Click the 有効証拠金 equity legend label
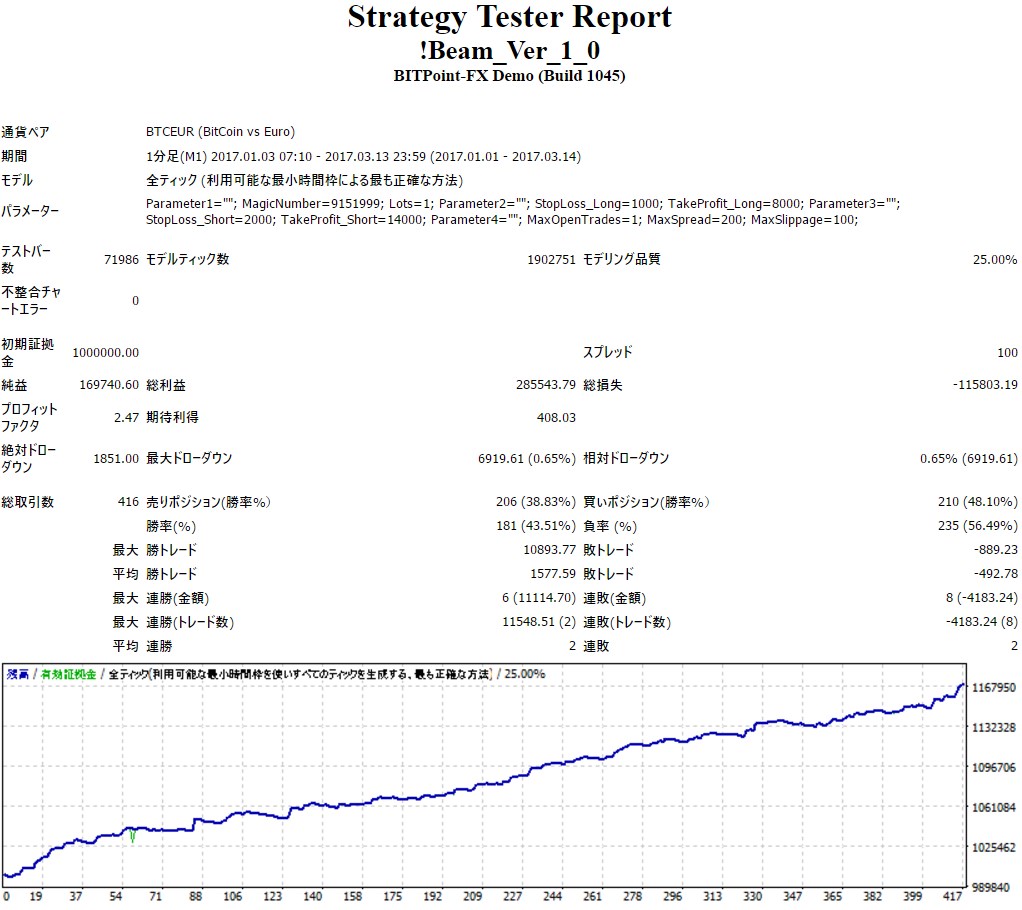The height and width of the screenshot is (910, 1022). tap(68, 674)
